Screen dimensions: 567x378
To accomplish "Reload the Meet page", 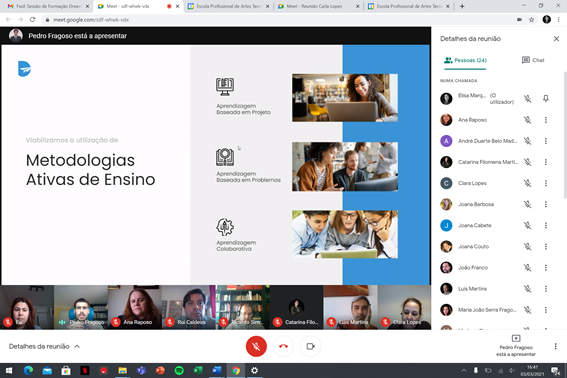I will point(33,20).
